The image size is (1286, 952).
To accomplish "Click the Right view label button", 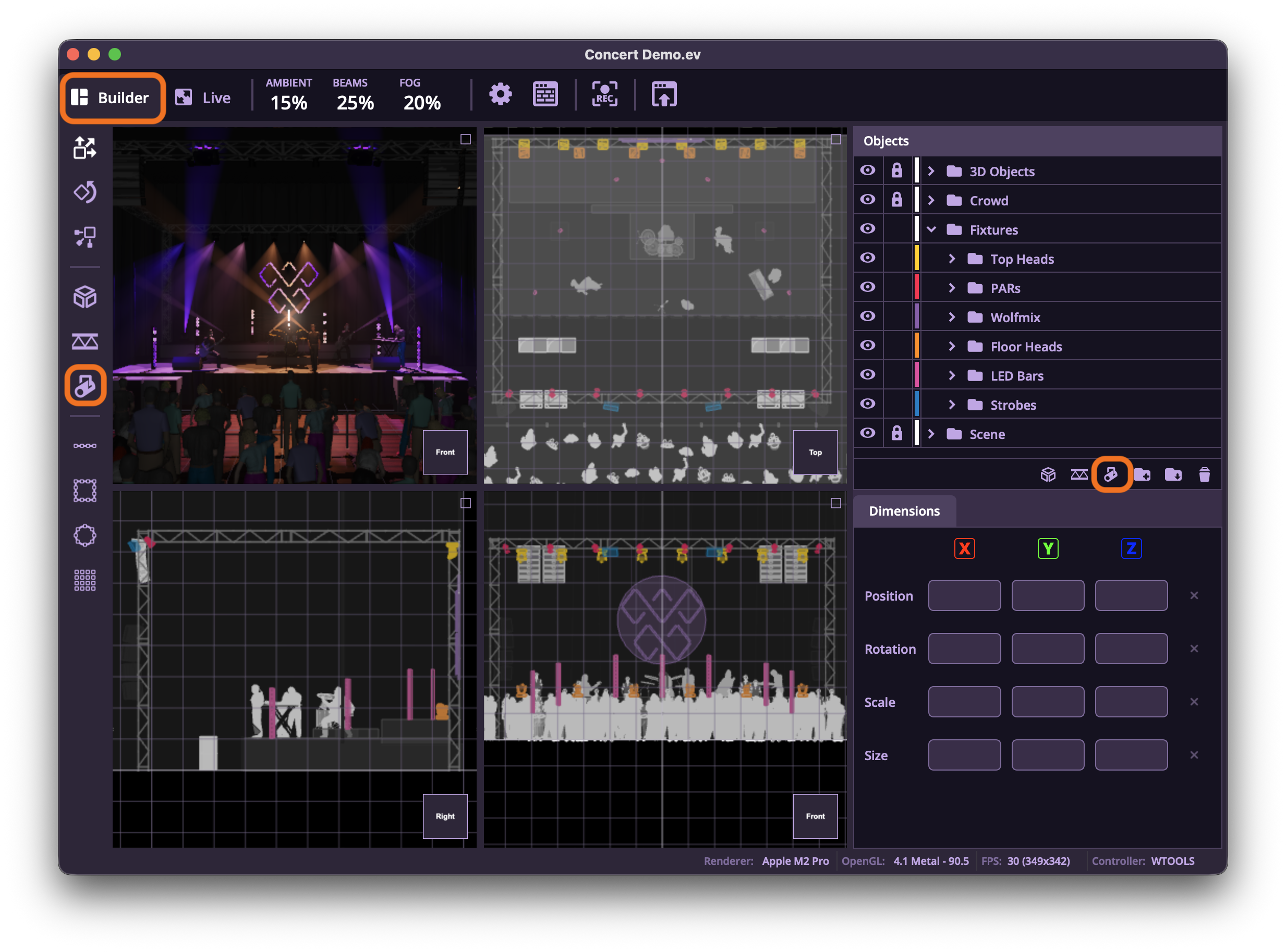I will click(445, 816).
